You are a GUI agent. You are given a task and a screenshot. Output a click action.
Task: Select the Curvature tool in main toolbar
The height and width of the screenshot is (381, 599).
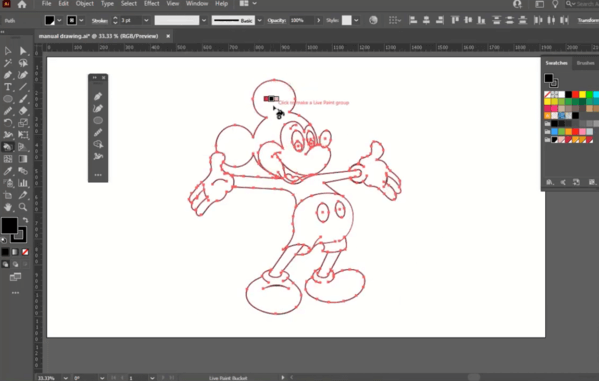click(23, 75)
